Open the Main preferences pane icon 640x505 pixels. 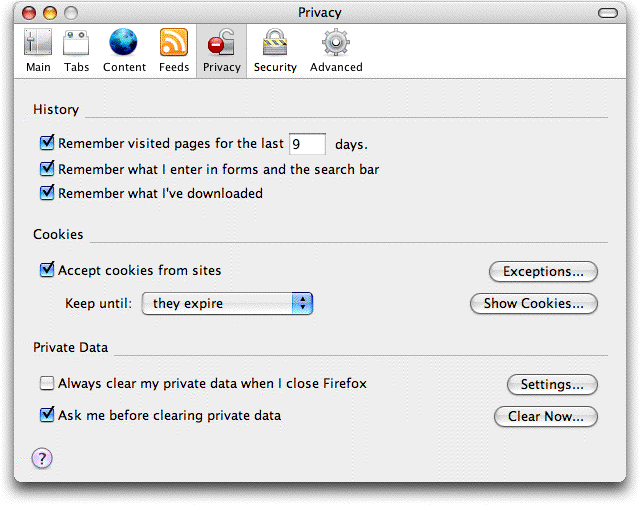coord(38,45)
